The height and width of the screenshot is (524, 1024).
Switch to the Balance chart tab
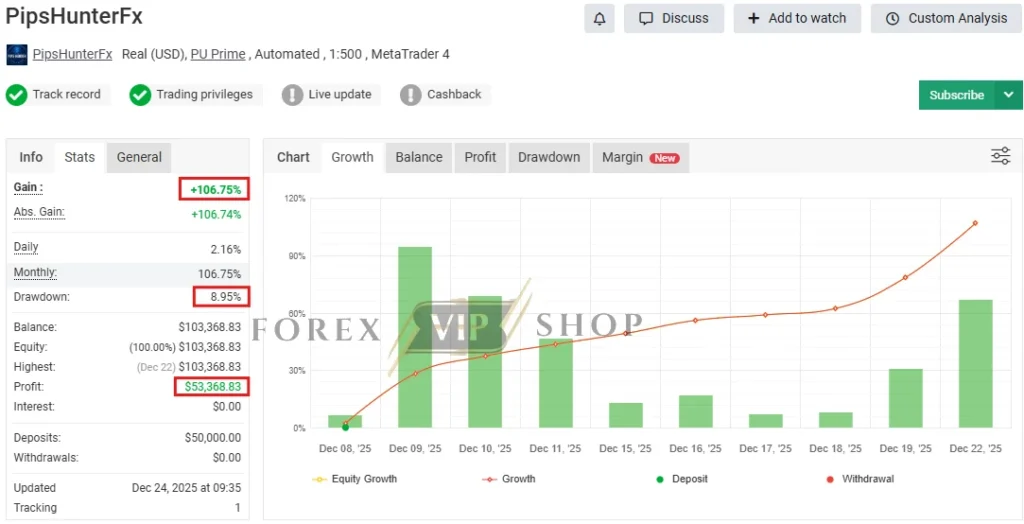click(419, 157)
